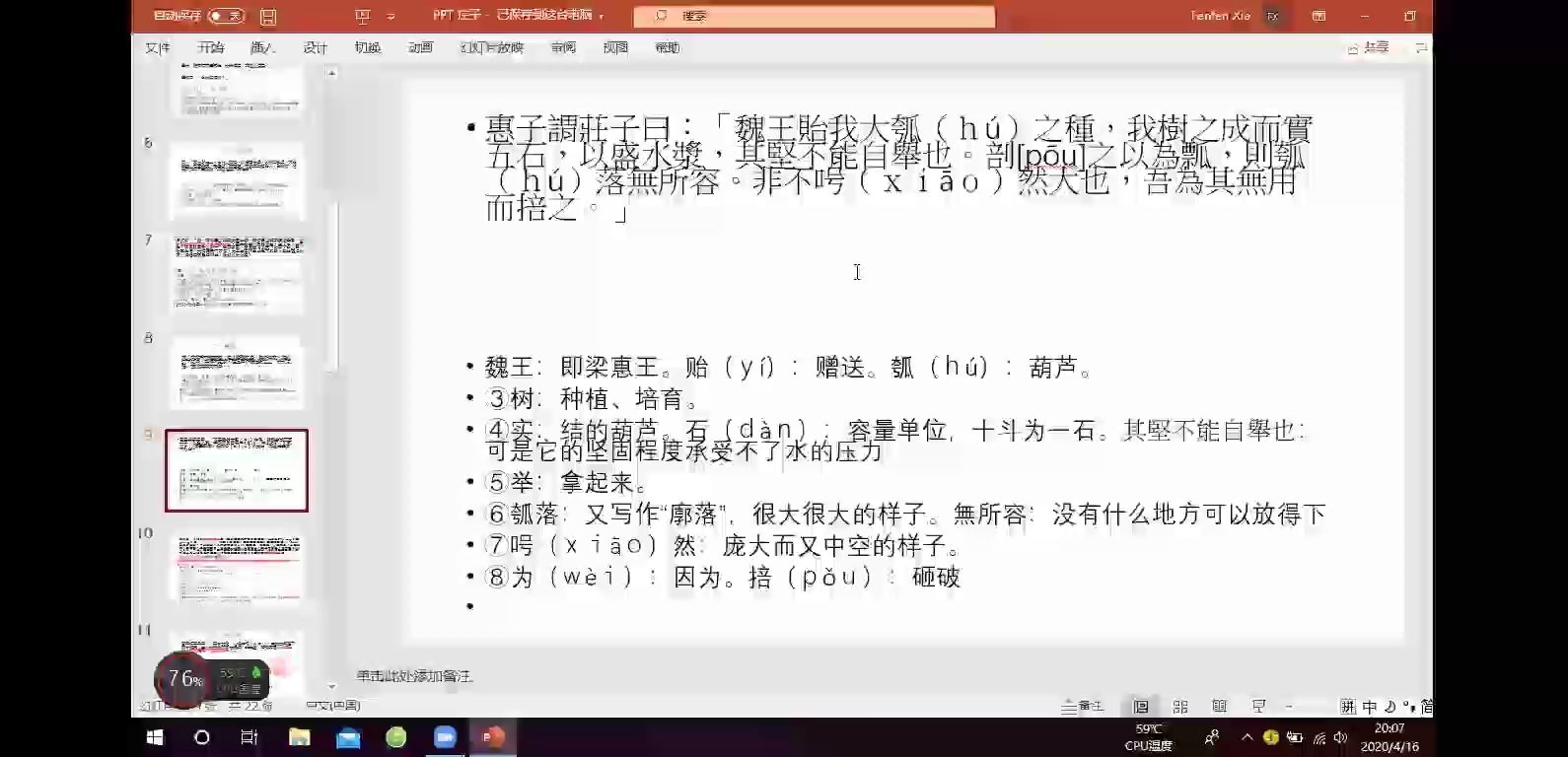Click the ribbon display options icon
The height and width of the screenshot is (757, 1568).
click(x=1319, y=16)
